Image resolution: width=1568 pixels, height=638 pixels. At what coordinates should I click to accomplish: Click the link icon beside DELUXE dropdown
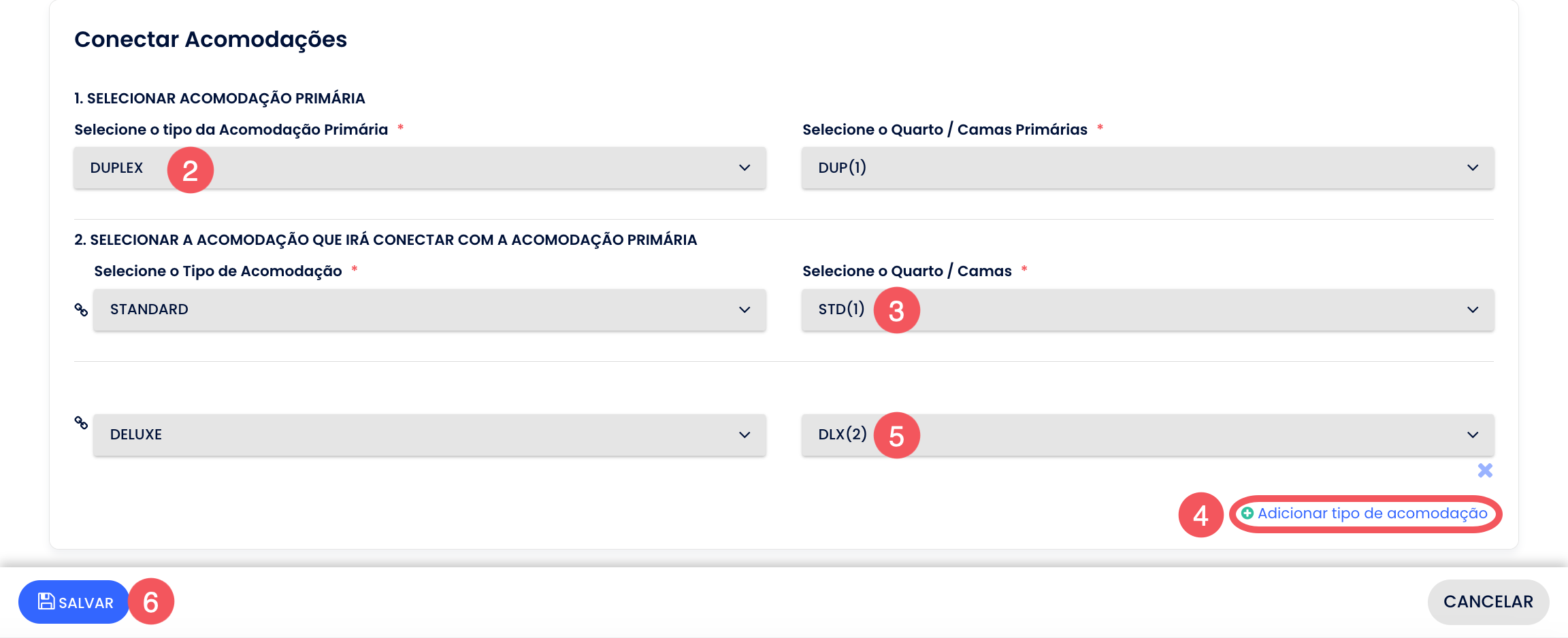click(x=81, y=422)
